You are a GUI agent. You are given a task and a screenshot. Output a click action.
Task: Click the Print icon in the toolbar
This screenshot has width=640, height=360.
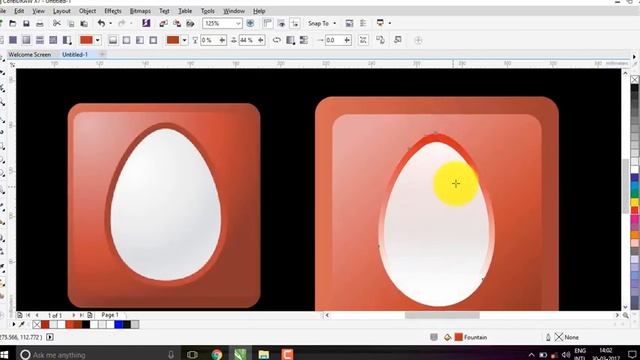pyautogui.click(x=40, y=24)
